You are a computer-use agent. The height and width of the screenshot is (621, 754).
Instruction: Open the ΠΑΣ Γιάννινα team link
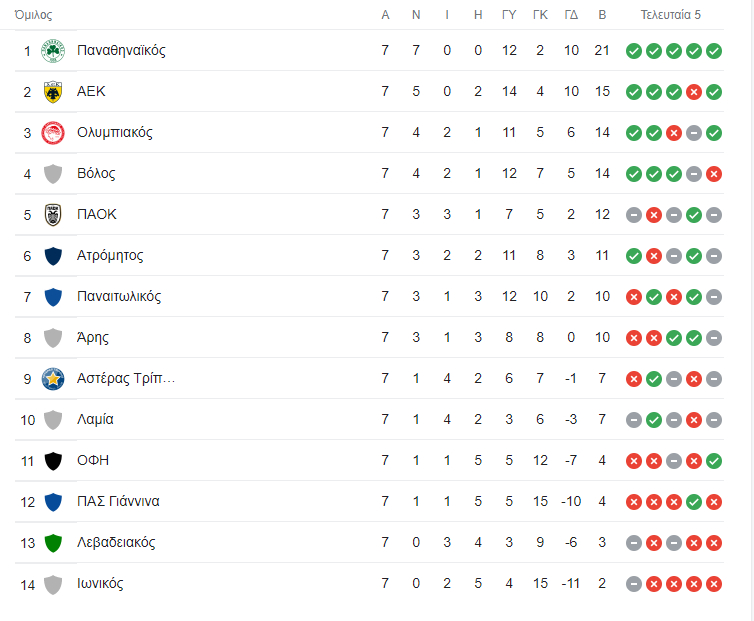pos(118,502)
